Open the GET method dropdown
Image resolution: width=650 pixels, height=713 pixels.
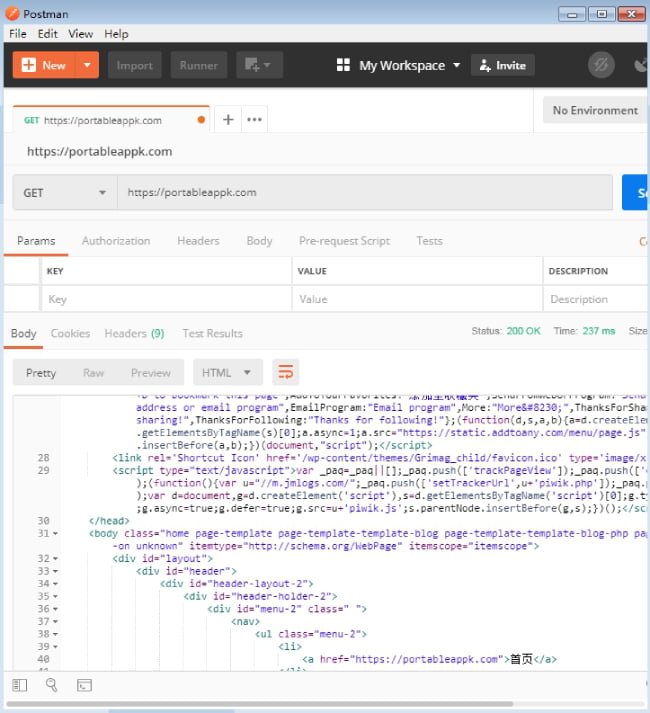tap(65, 193)
